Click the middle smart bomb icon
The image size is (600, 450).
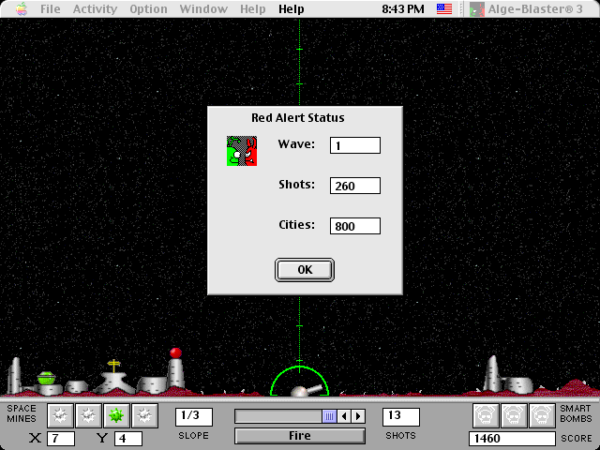[513, 414]
